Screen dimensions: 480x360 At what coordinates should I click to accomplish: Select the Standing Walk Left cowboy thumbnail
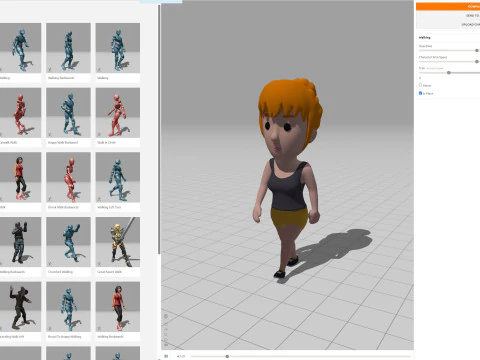coord(20,307)
